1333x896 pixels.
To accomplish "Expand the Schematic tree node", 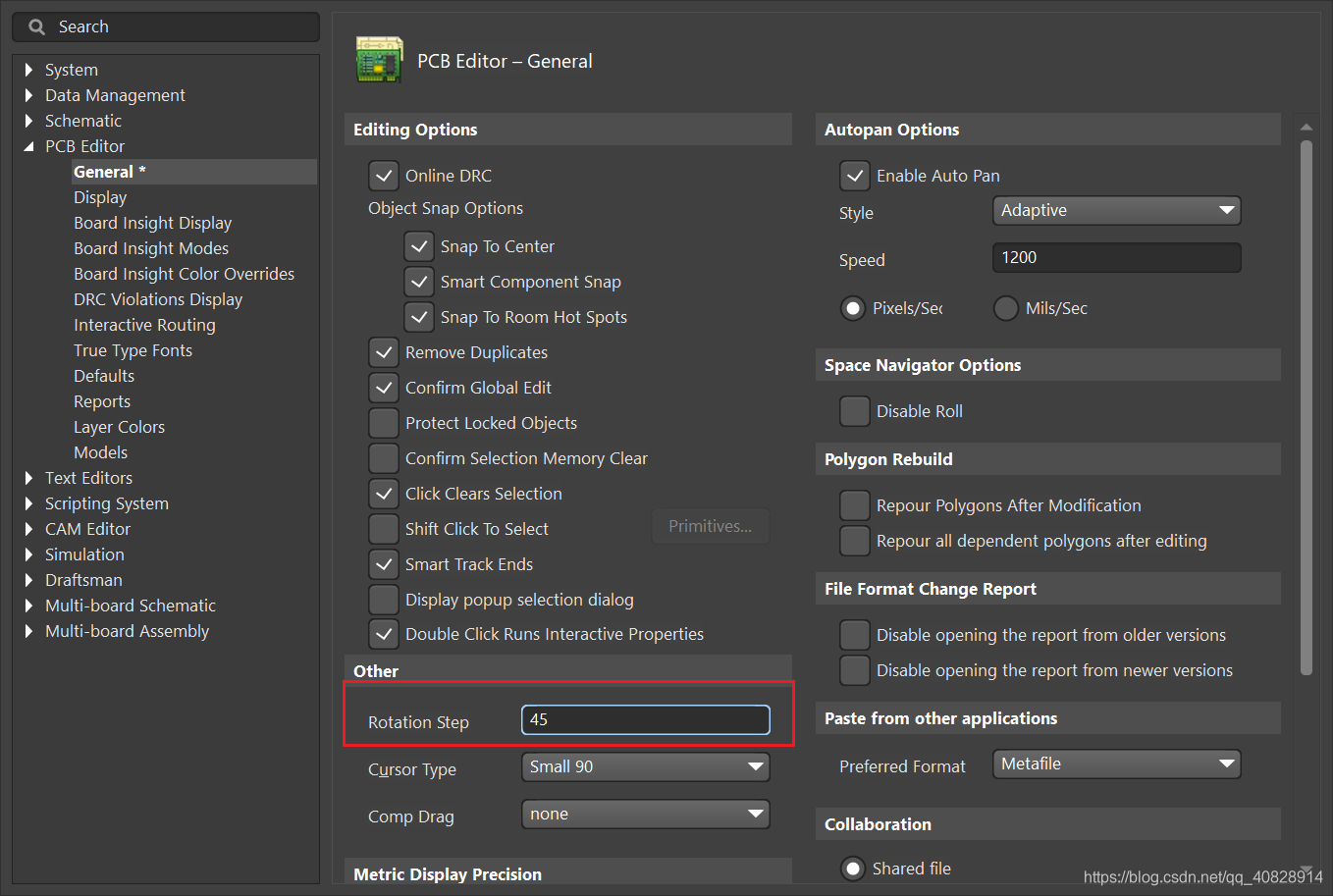I will click(x=29, y=121).
